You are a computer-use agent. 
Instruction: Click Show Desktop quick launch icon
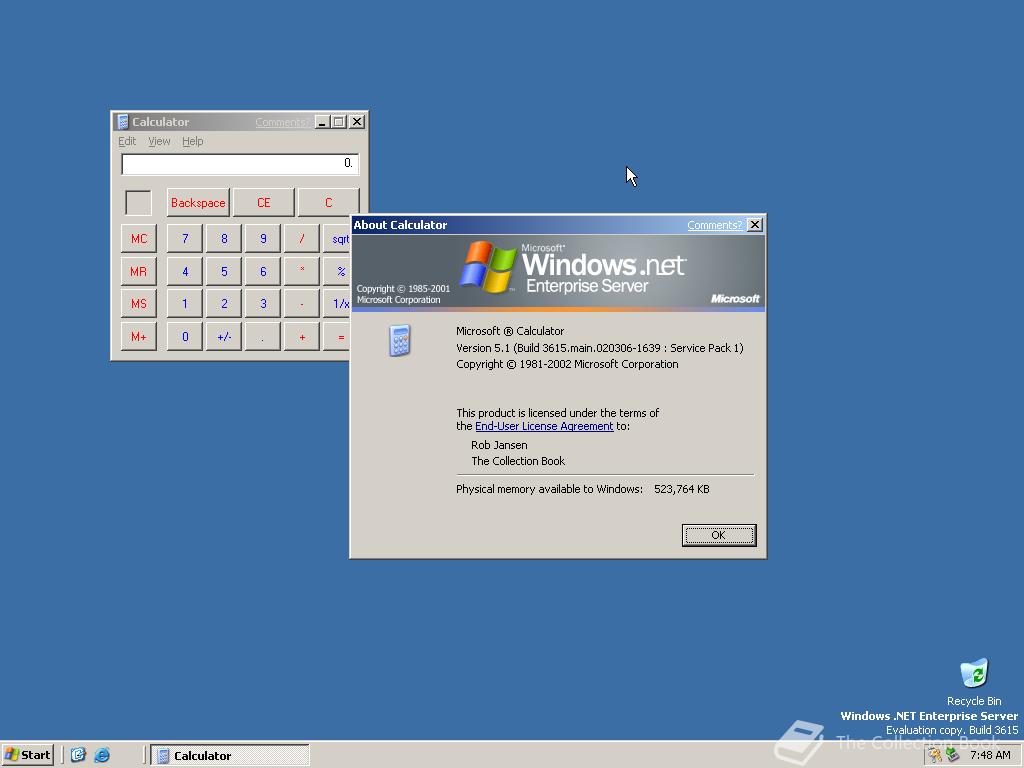pyautogui.click(x=78, y=755)
